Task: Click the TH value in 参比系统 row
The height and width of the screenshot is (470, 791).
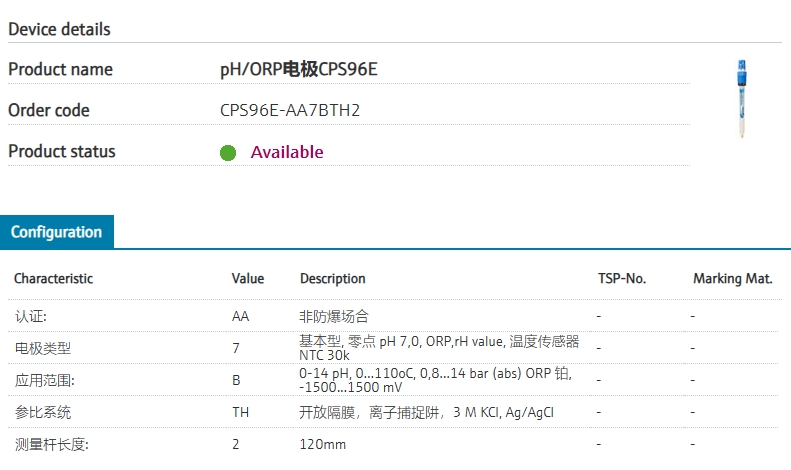Action: pyautogui.click(x=241, y=413)
